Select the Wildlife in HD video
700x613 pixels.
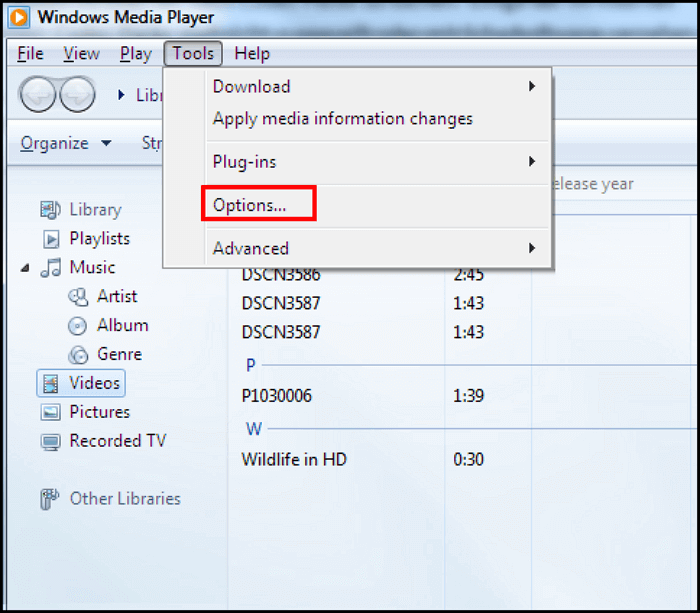coord(294,459)
